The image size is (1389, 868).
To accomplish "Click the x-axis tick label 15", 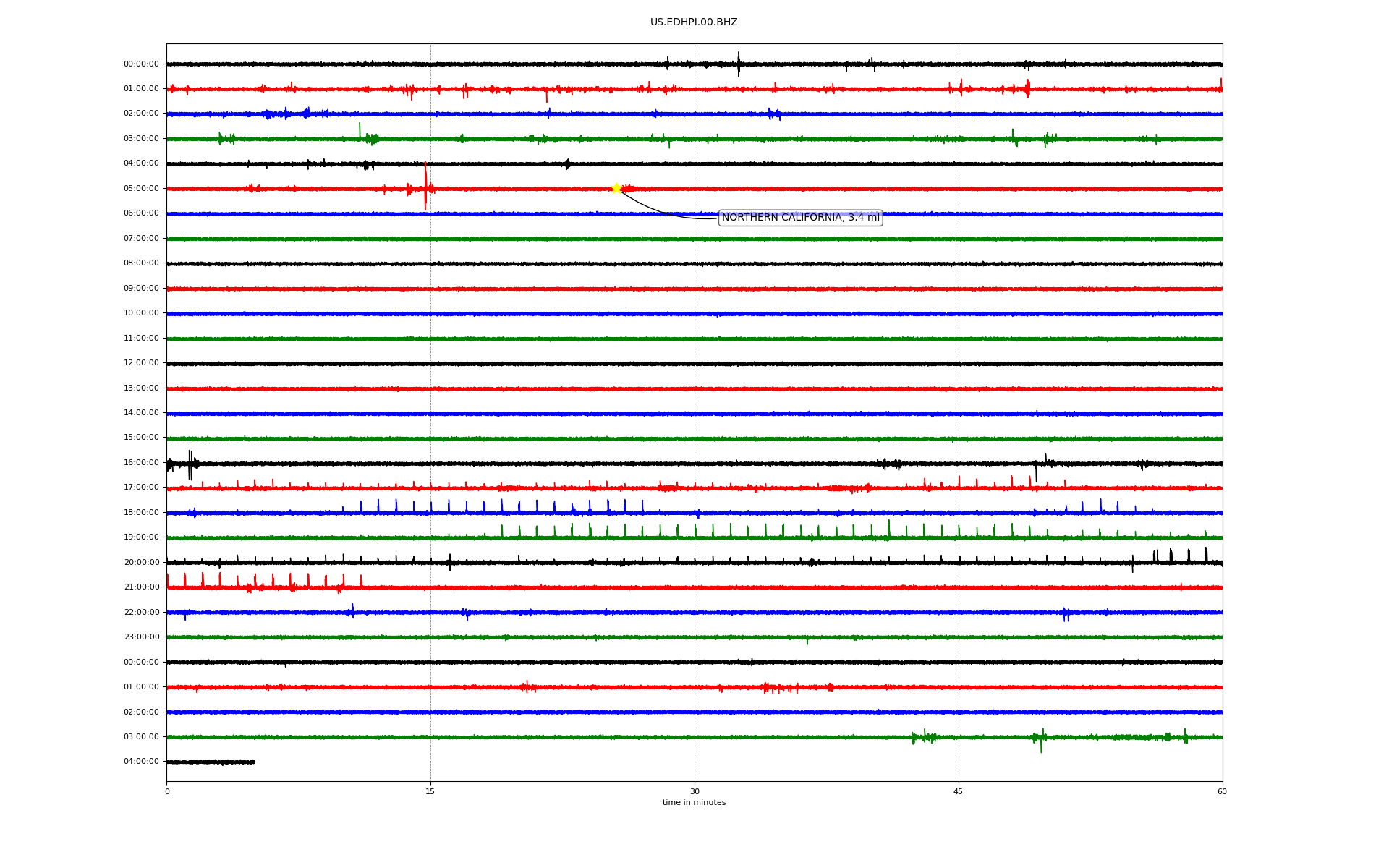I will pos(430,792).
